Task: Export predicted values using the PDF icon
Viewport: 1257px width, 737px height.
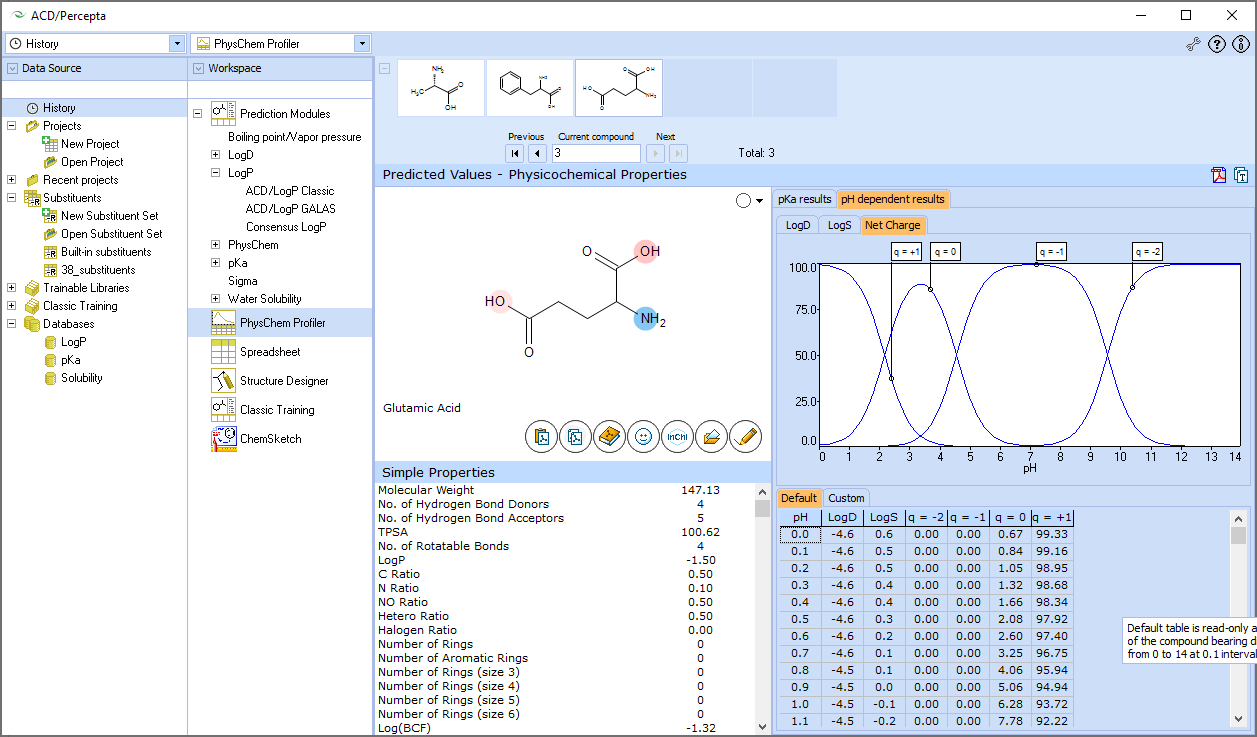Action: 1218,174
